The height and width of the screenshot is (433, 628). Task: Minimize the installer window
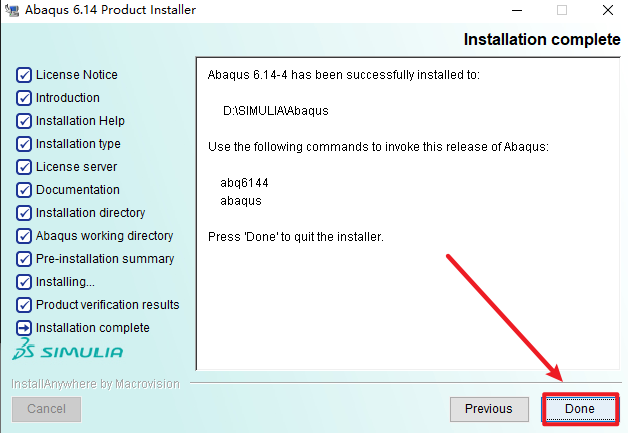(x=515, y=10)
